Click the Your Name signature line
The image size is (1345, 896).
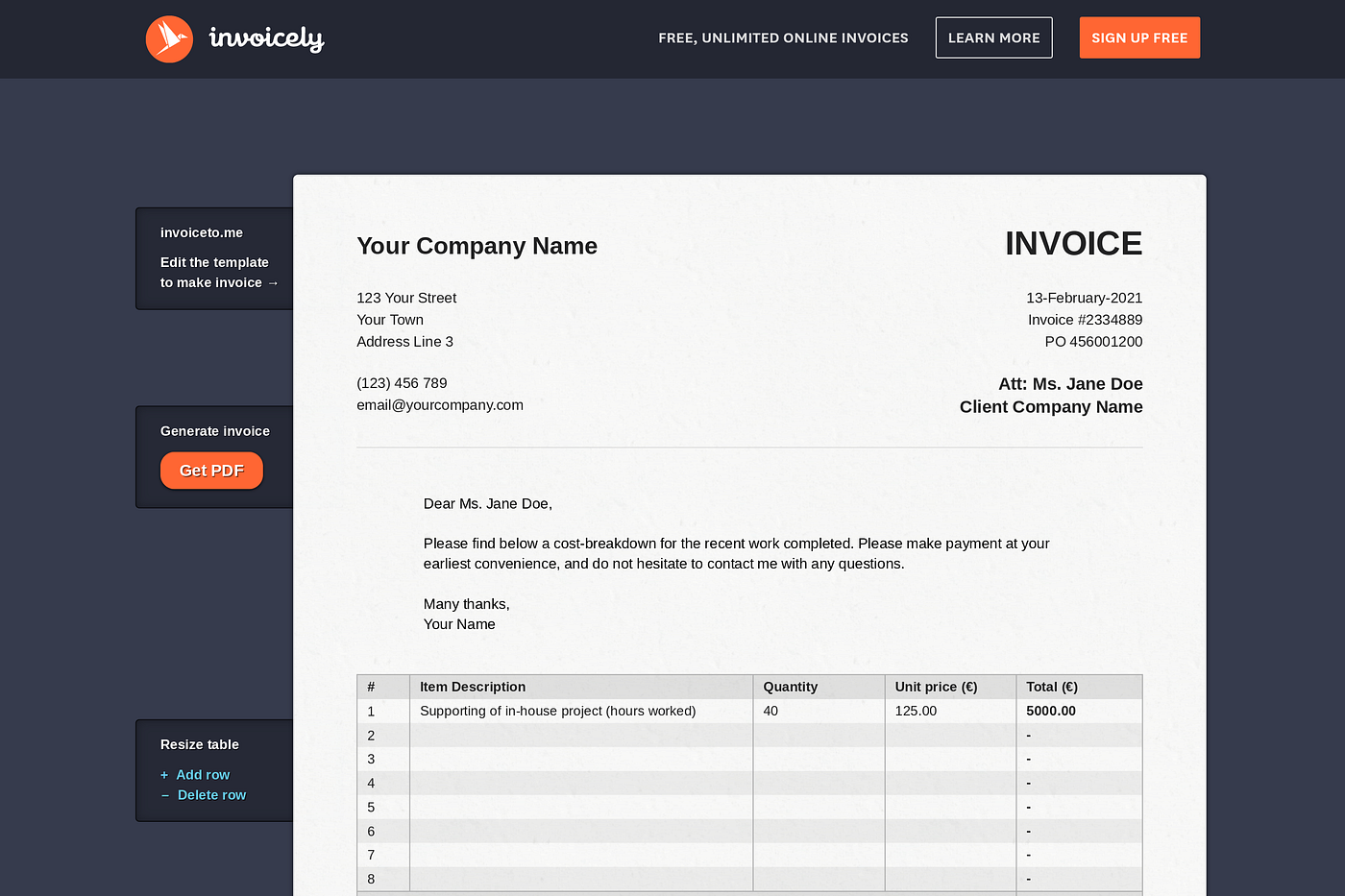point(459,624)
